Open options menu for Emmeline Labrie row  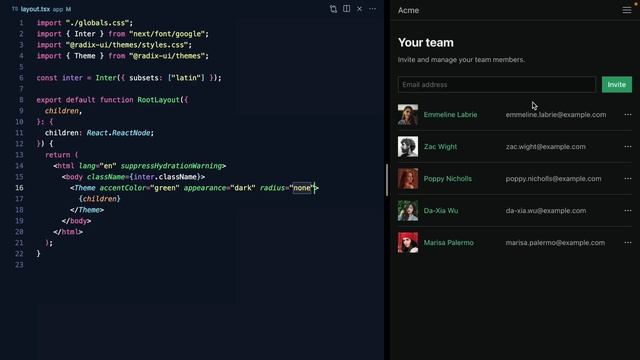(x=628, y=115)
